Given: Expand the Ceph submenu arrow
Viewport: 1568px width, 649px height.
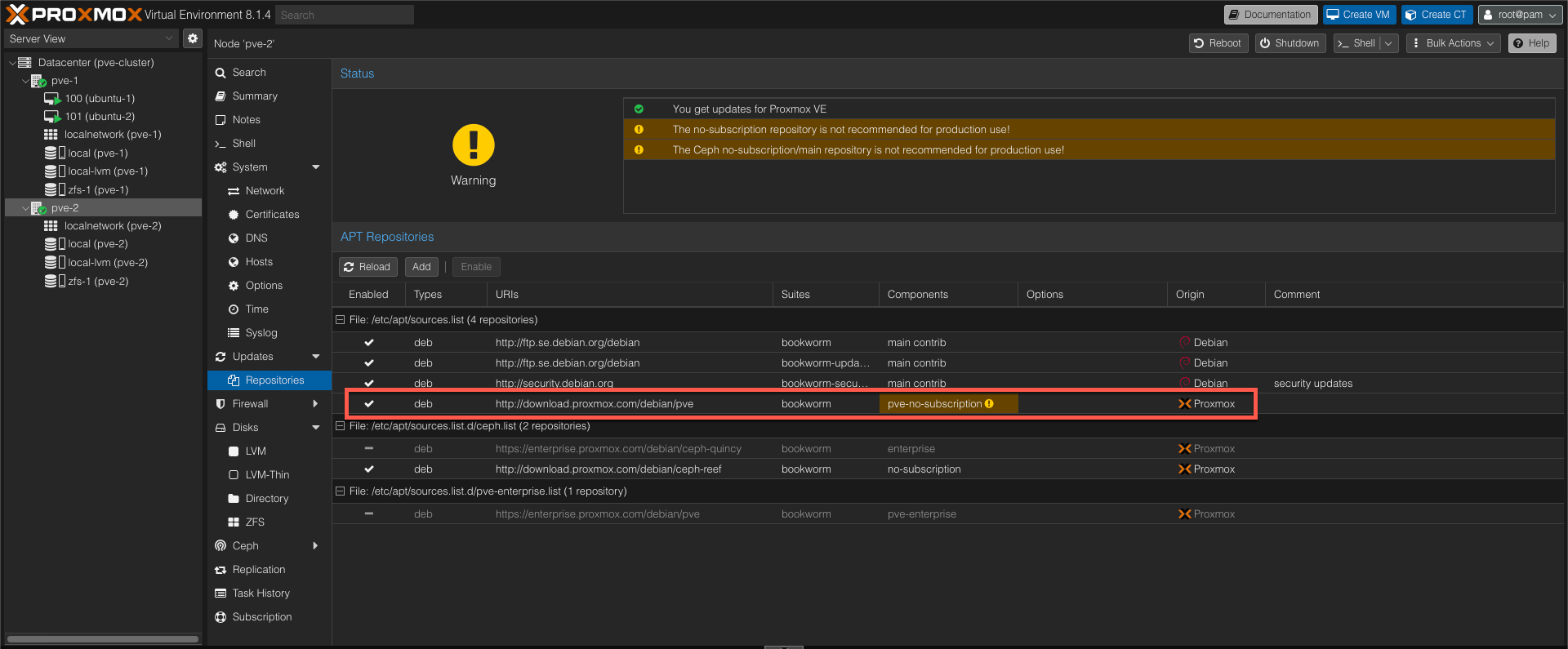Looking at the screenshot, I should click(316, 546).
